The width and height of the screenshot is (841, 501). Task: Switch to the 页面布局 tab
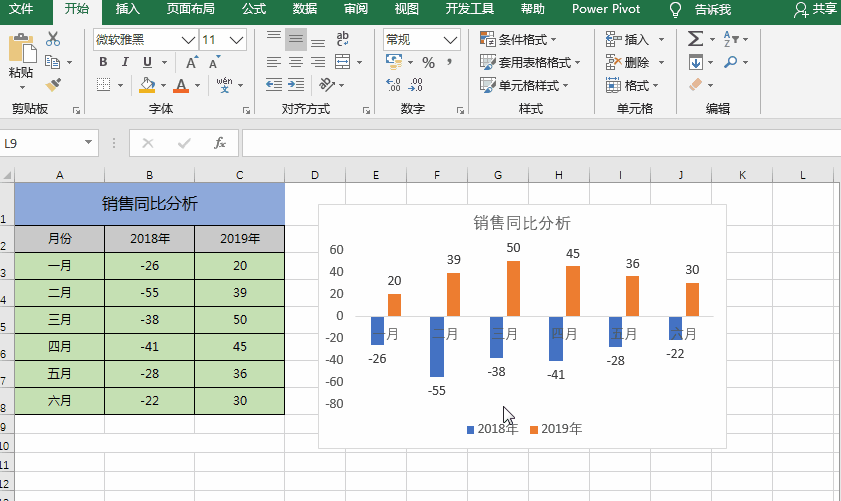pos(190,9)
